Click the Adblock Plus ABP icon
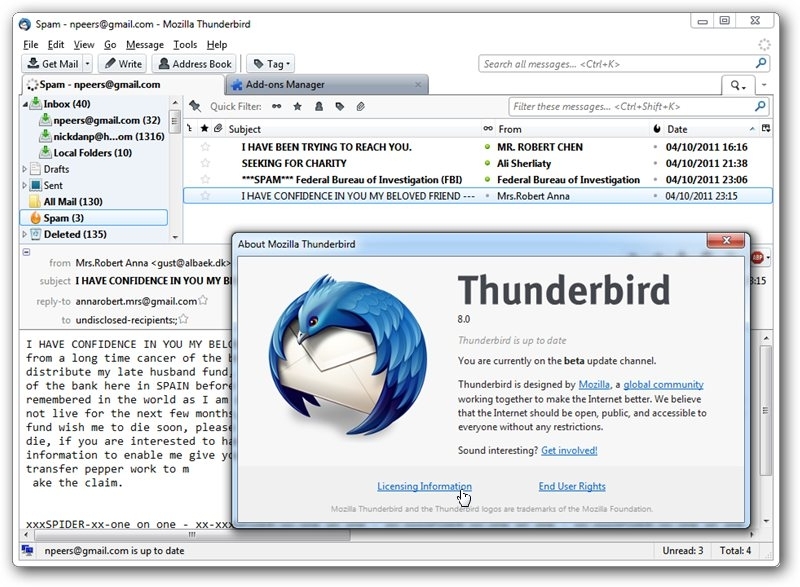 point(757,258)
